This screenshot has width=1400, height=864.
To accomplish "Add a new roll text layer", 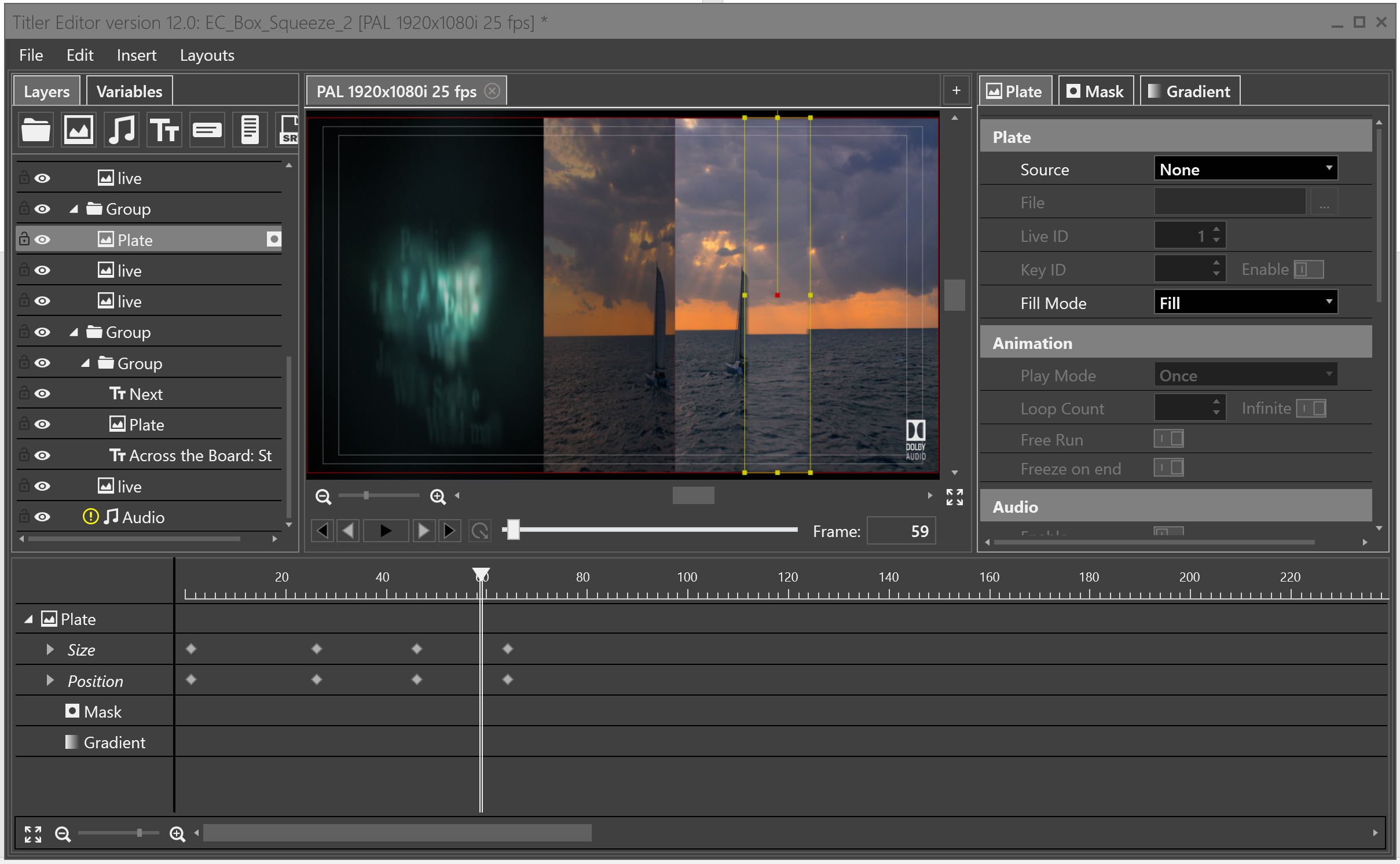I will coord(250,129).
